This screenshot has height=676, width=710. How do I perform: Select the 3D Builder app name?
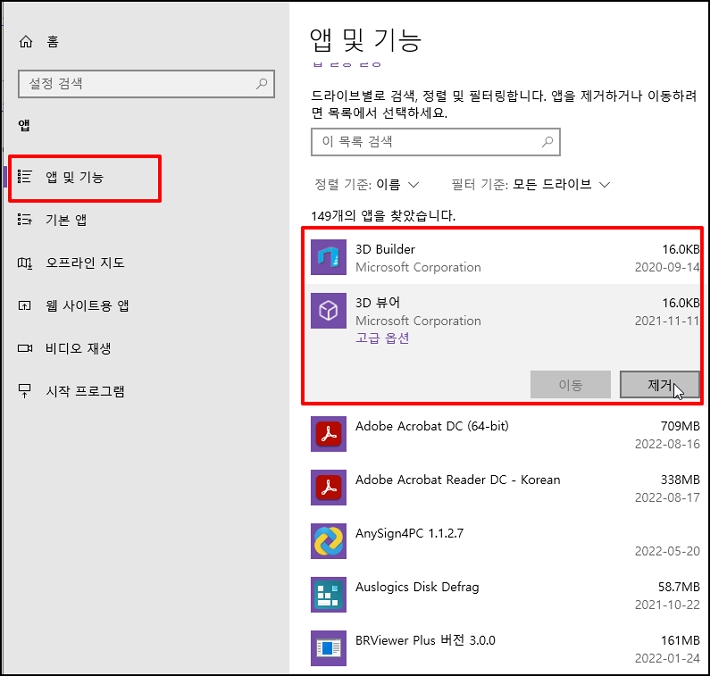coord(385,249)
